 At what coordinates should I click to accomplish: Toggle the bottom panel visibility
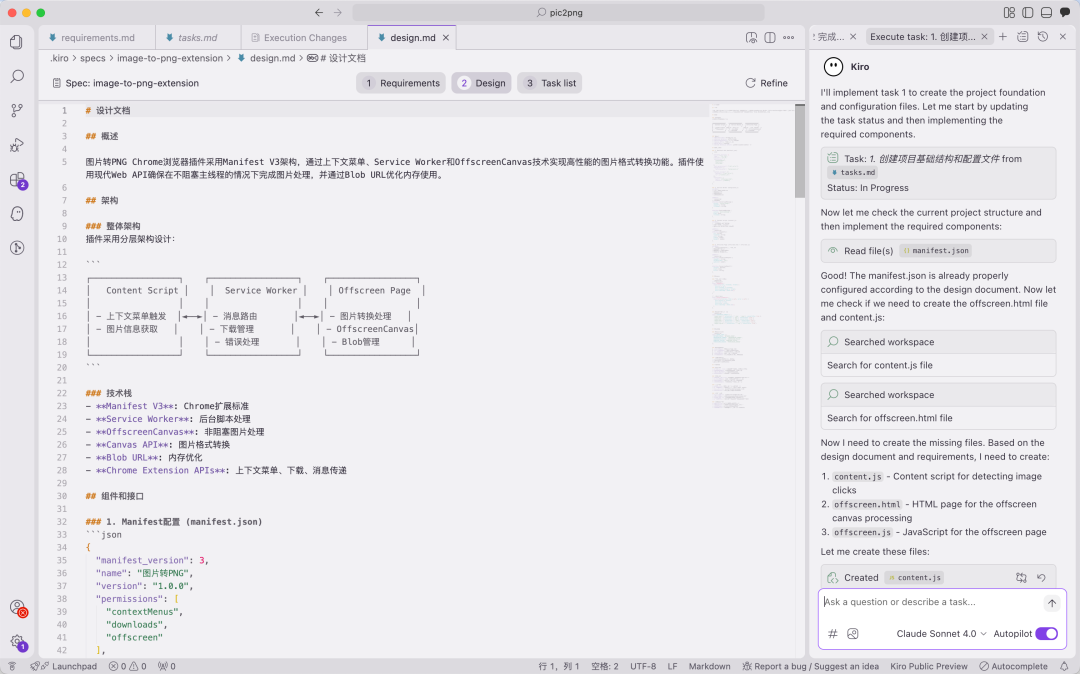1046,12
